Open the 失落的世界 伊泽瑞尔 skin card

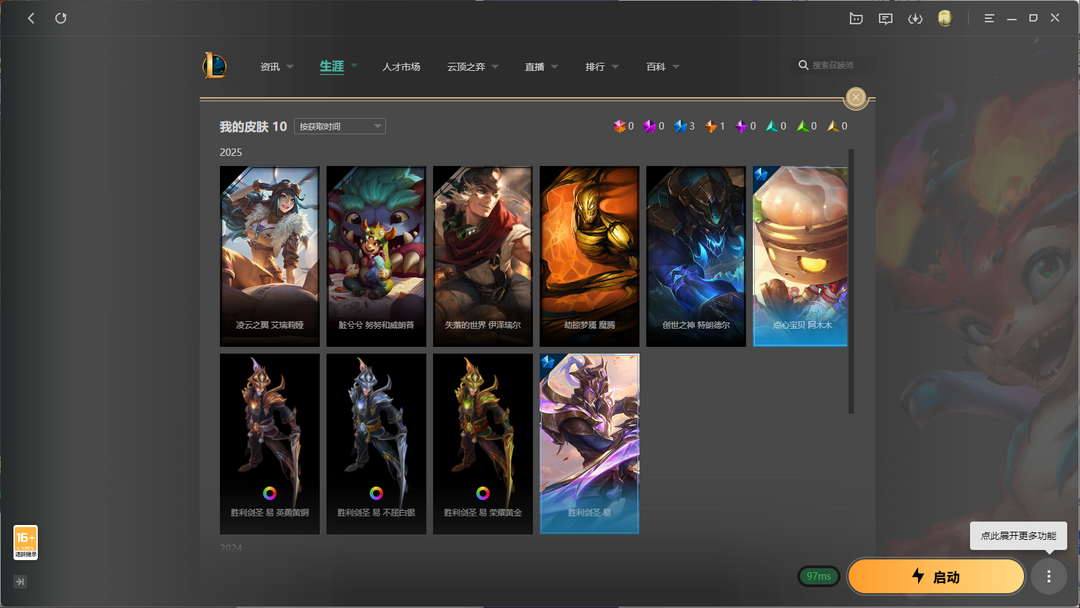tap(483, 256)
